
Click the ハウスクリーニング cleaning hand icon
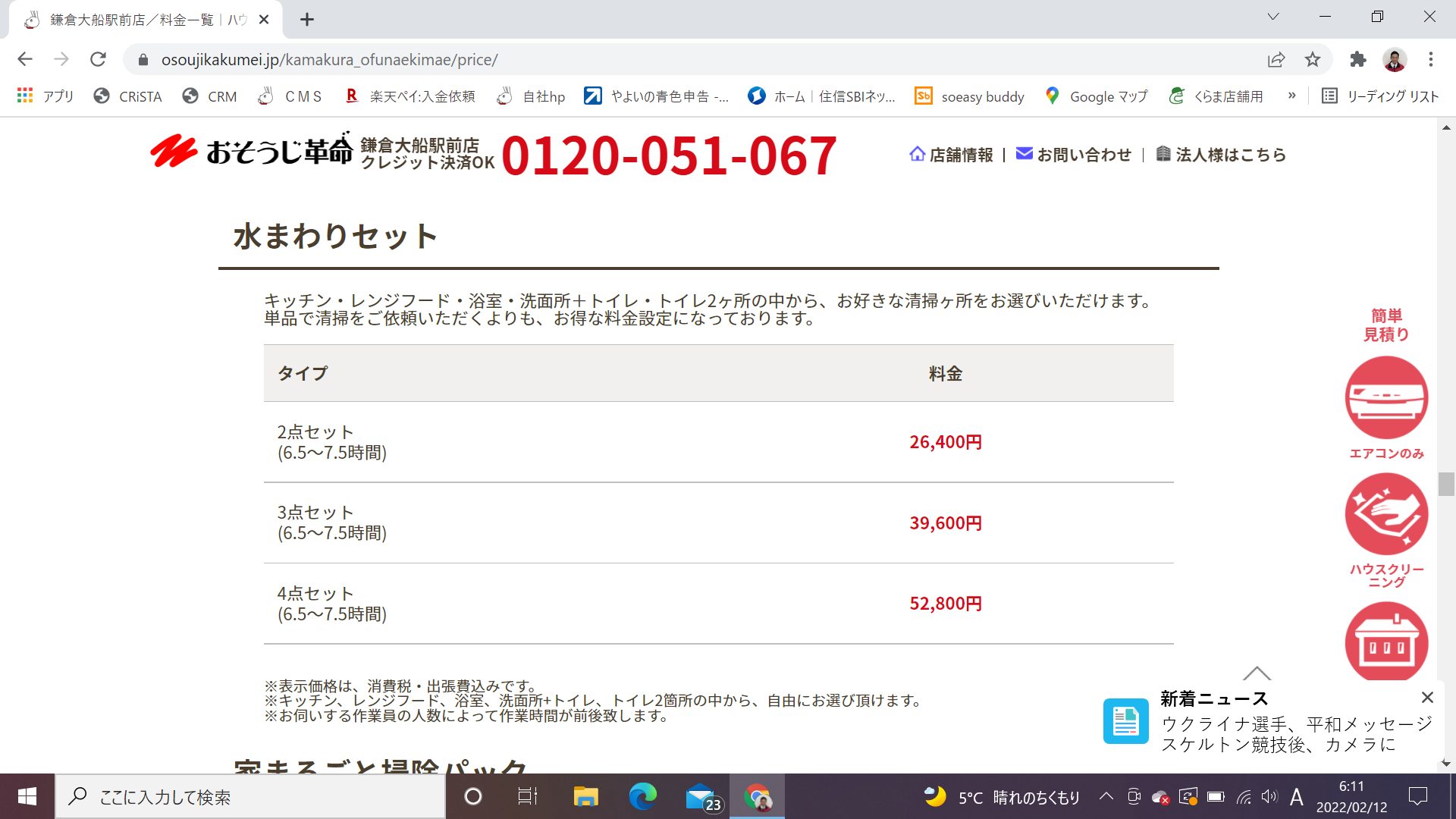click(x=1386, y=514)
